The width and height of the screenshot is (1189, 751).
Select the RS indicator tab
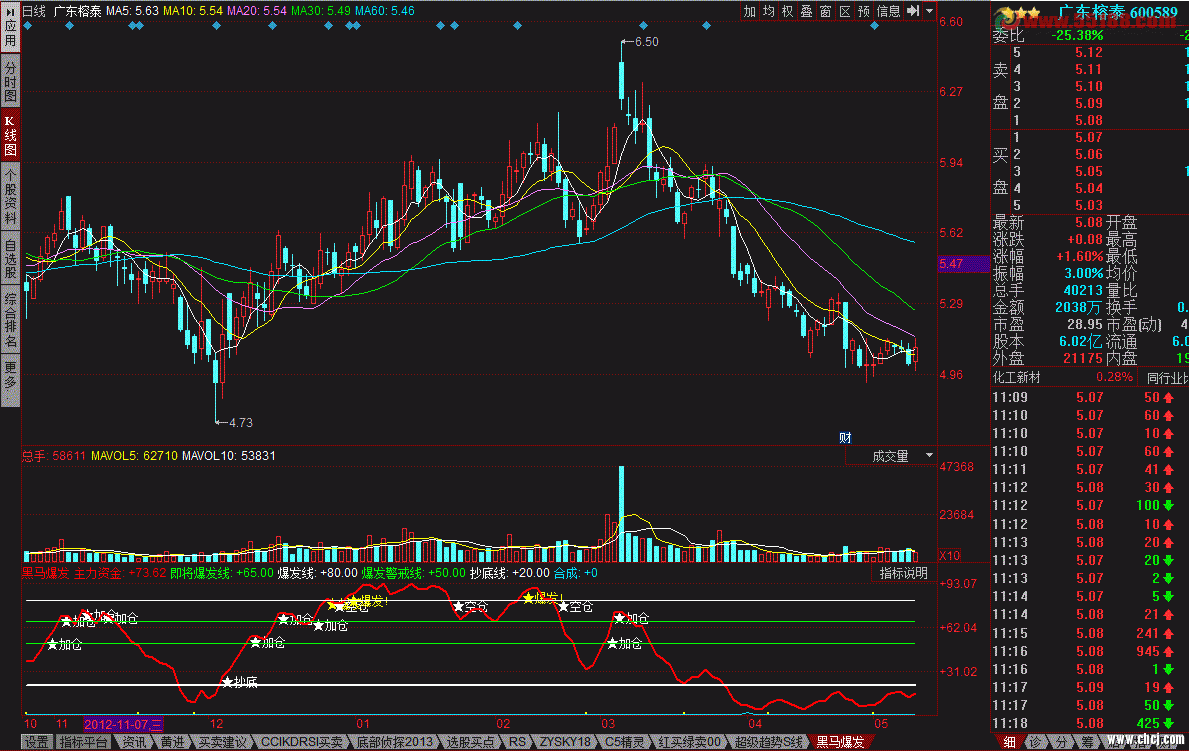517,742
